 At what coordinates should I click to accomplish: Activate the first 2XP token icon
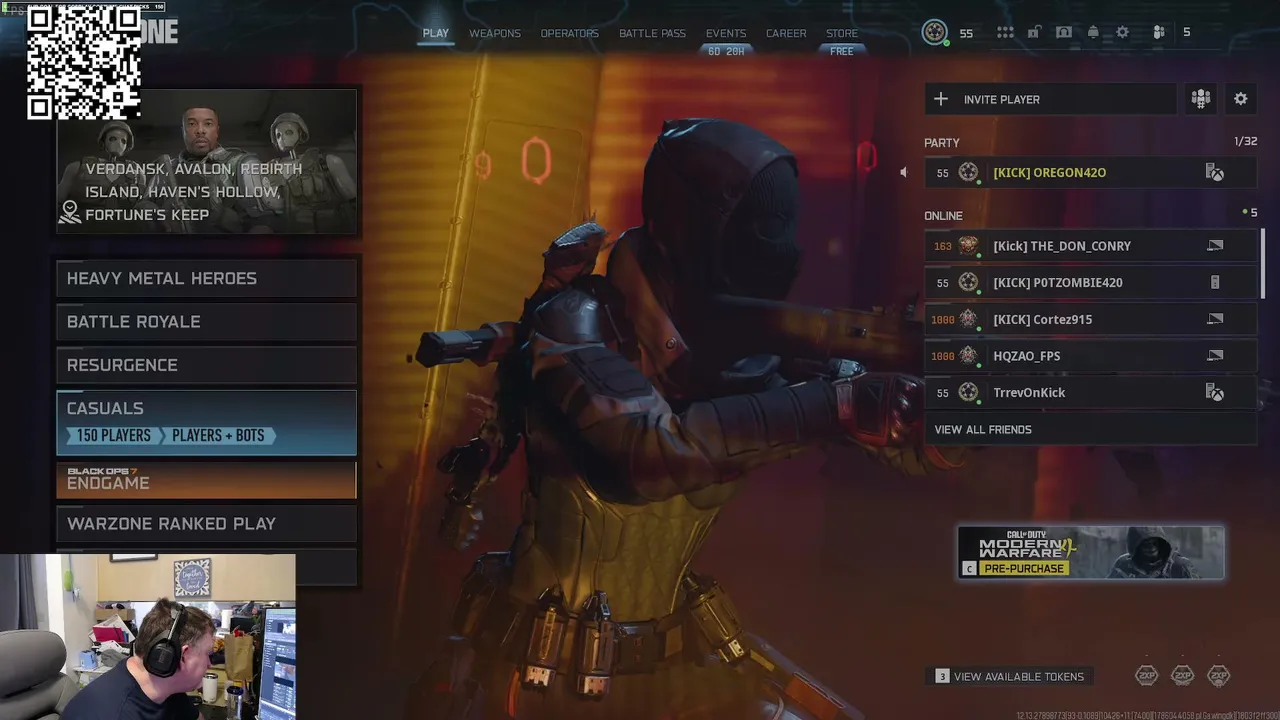[1146, 676]
